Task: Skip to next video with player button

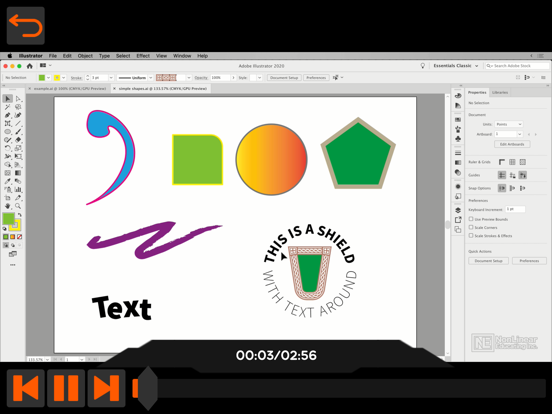Action: click(106, 388)
